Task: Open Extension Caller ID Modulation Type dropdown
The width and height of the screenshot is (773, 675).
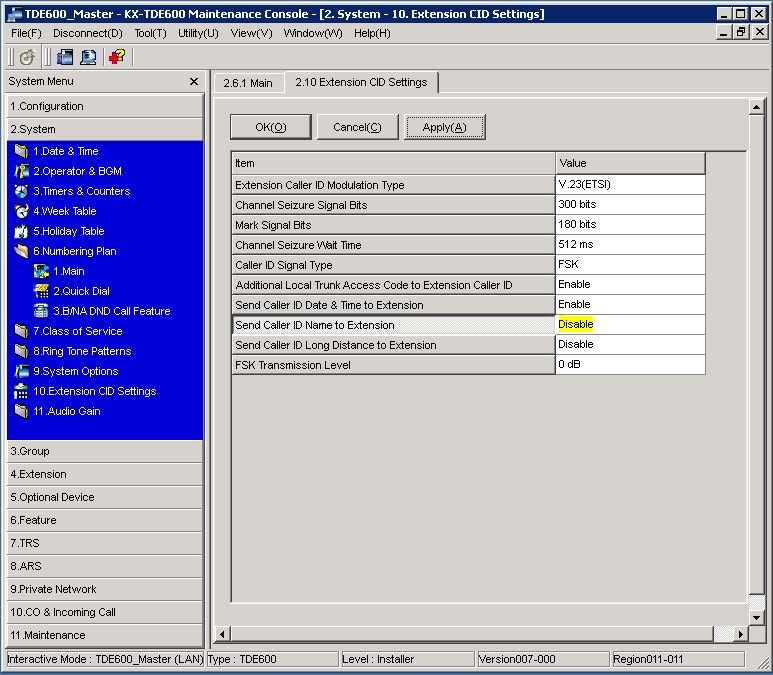Action: point(630,185)
